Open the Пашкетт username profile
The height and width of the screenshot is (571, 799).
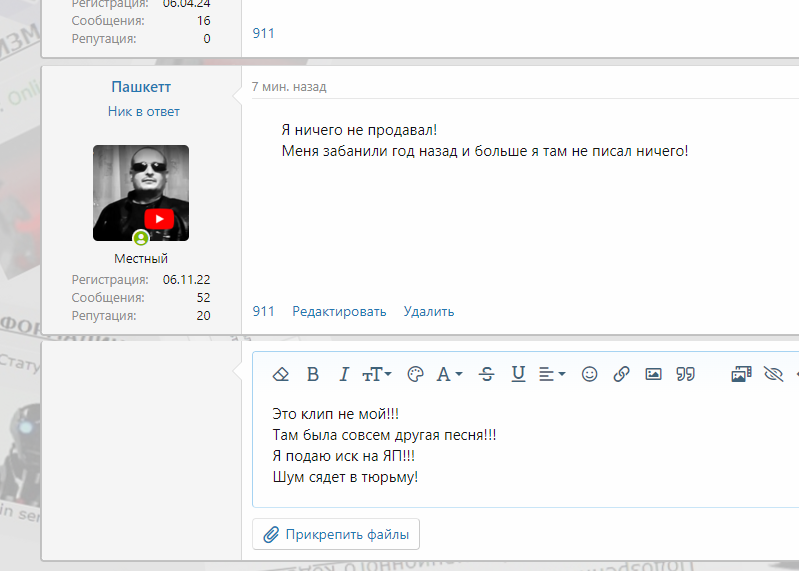click(x=141, y=87)
